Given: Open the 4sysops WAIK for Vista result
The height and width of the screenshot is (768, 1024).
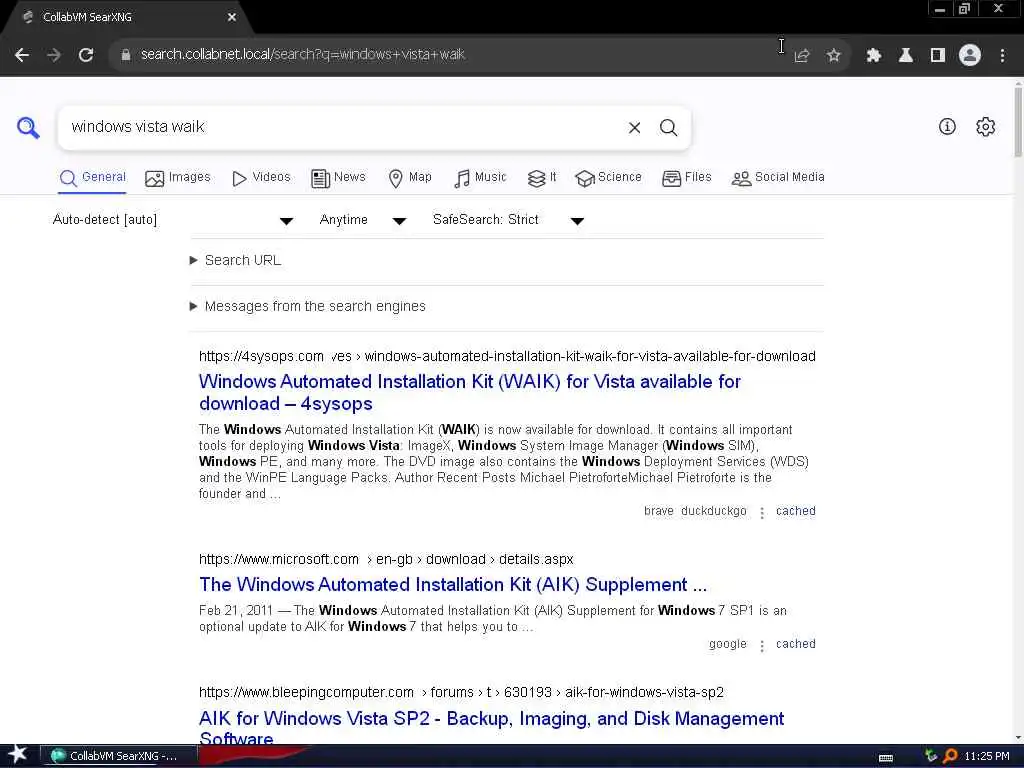Looking at the screenshot, I should (470, 392).
